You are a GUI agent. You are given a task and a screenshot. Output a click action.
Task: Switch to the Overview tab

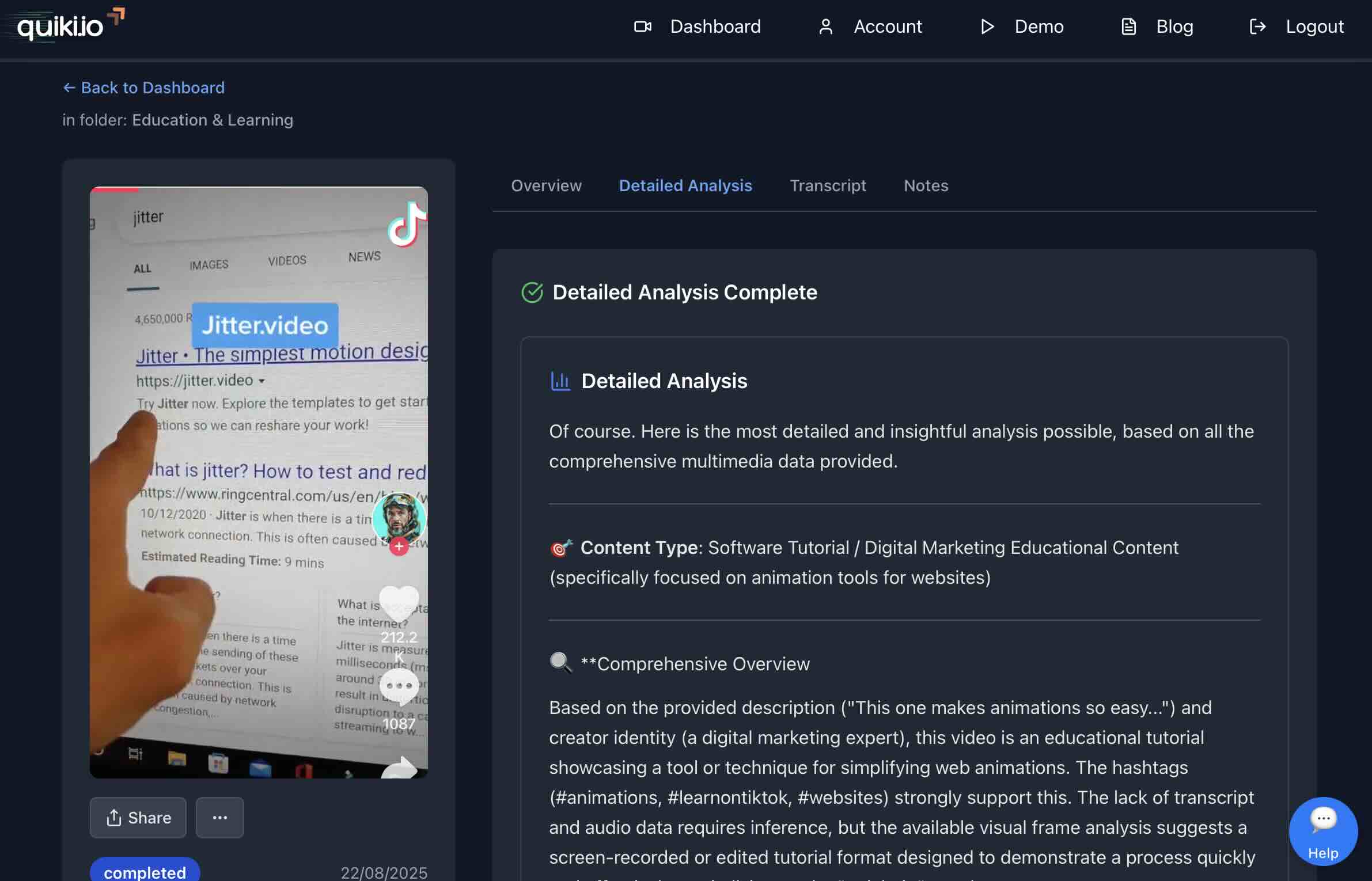546,185
